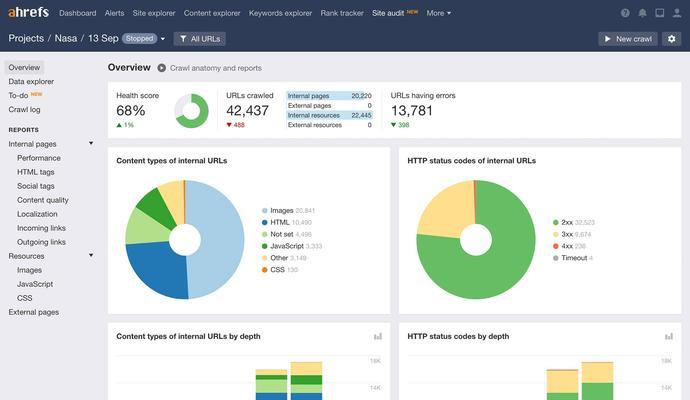Image resolution: width=690 pixels, height=400 pixels.
Task: Open Crawl log
Action: [24, 110]
